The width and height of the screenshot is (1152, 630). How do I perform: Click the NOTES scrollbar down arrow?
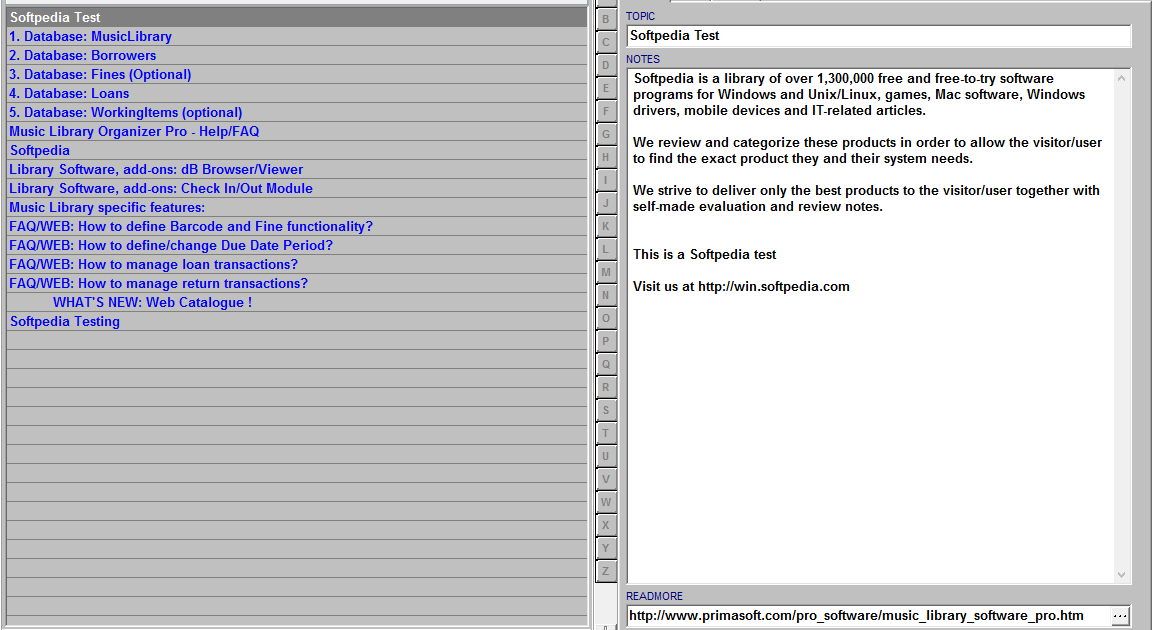[1121, 575]
